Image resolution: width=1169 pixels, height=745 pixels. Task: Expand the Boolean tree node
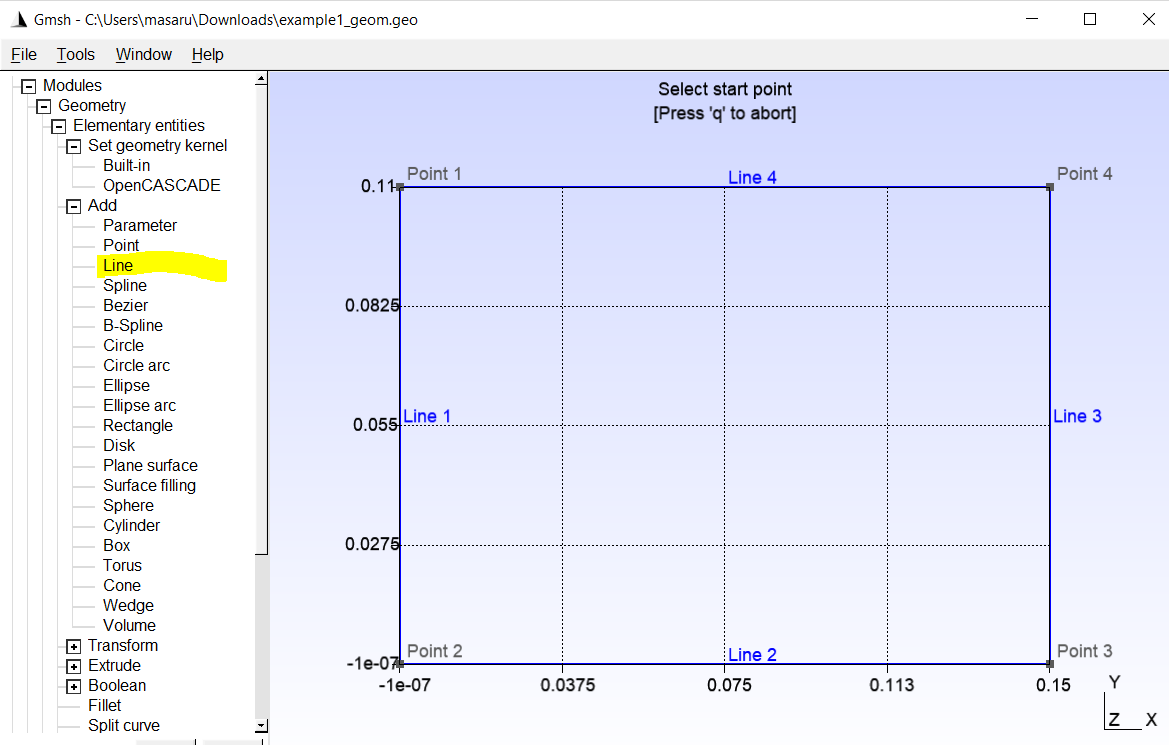(73, 686)
